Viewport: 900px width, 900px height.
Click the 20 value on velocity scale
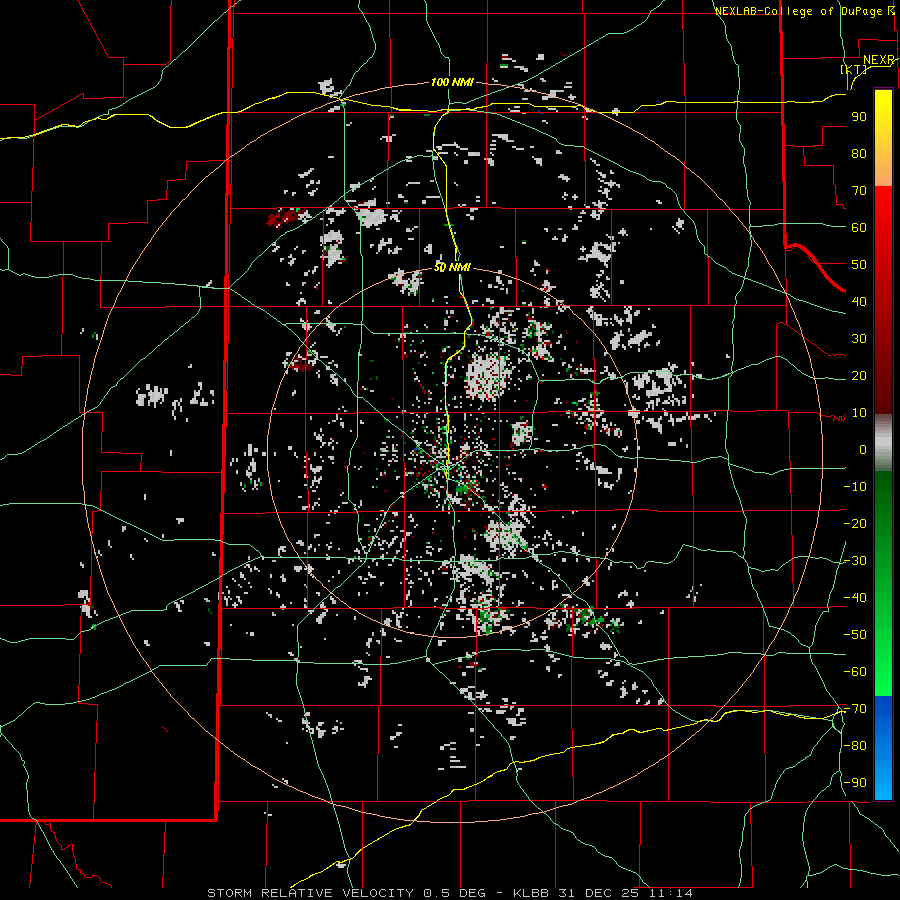pyautogui.click(x=859, y=375)
